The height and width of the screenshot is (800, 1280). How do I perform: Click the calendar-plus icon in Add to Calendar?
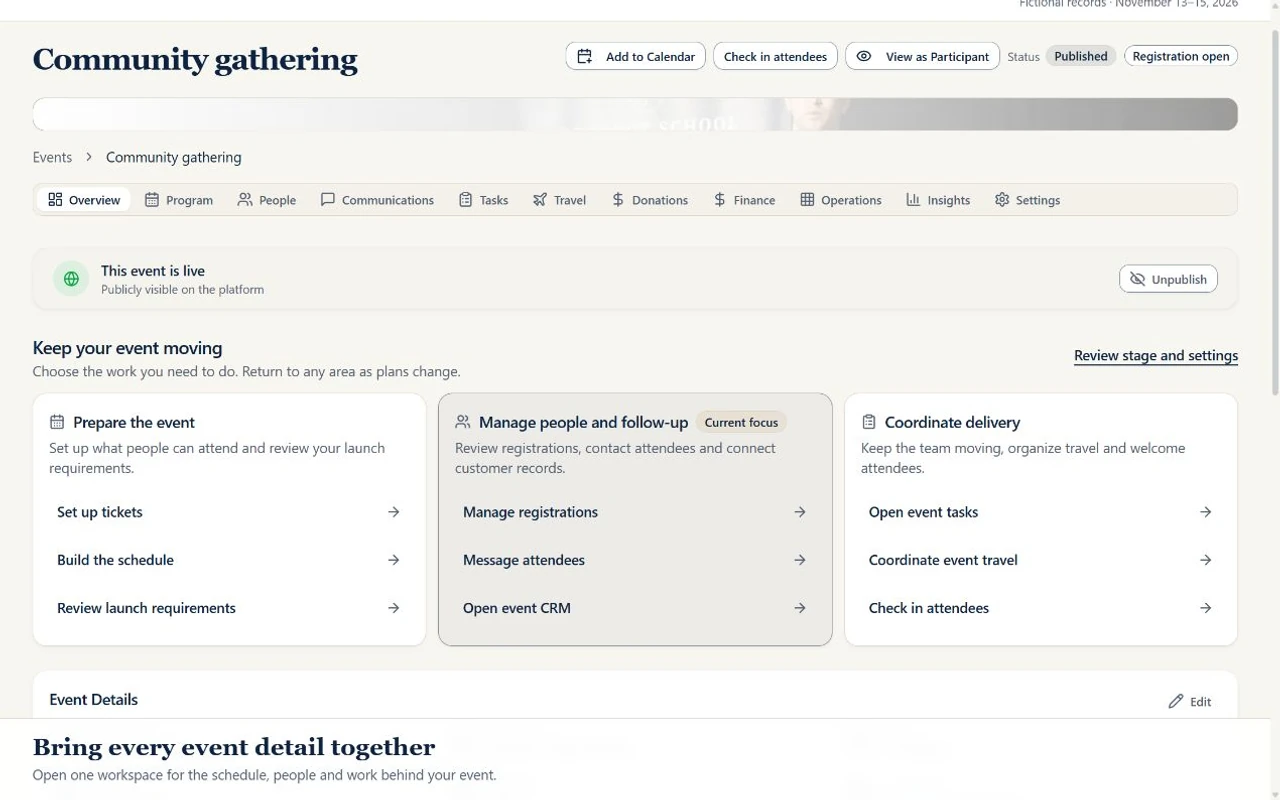pyautogui.click(x=585, y=56)
